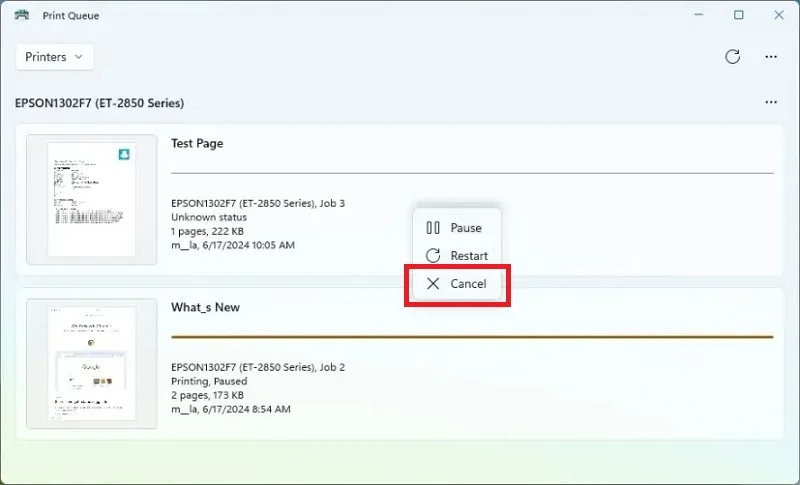Close the Print Queue window
Viewport: 800px width, 485px height.
click(779, 15)
